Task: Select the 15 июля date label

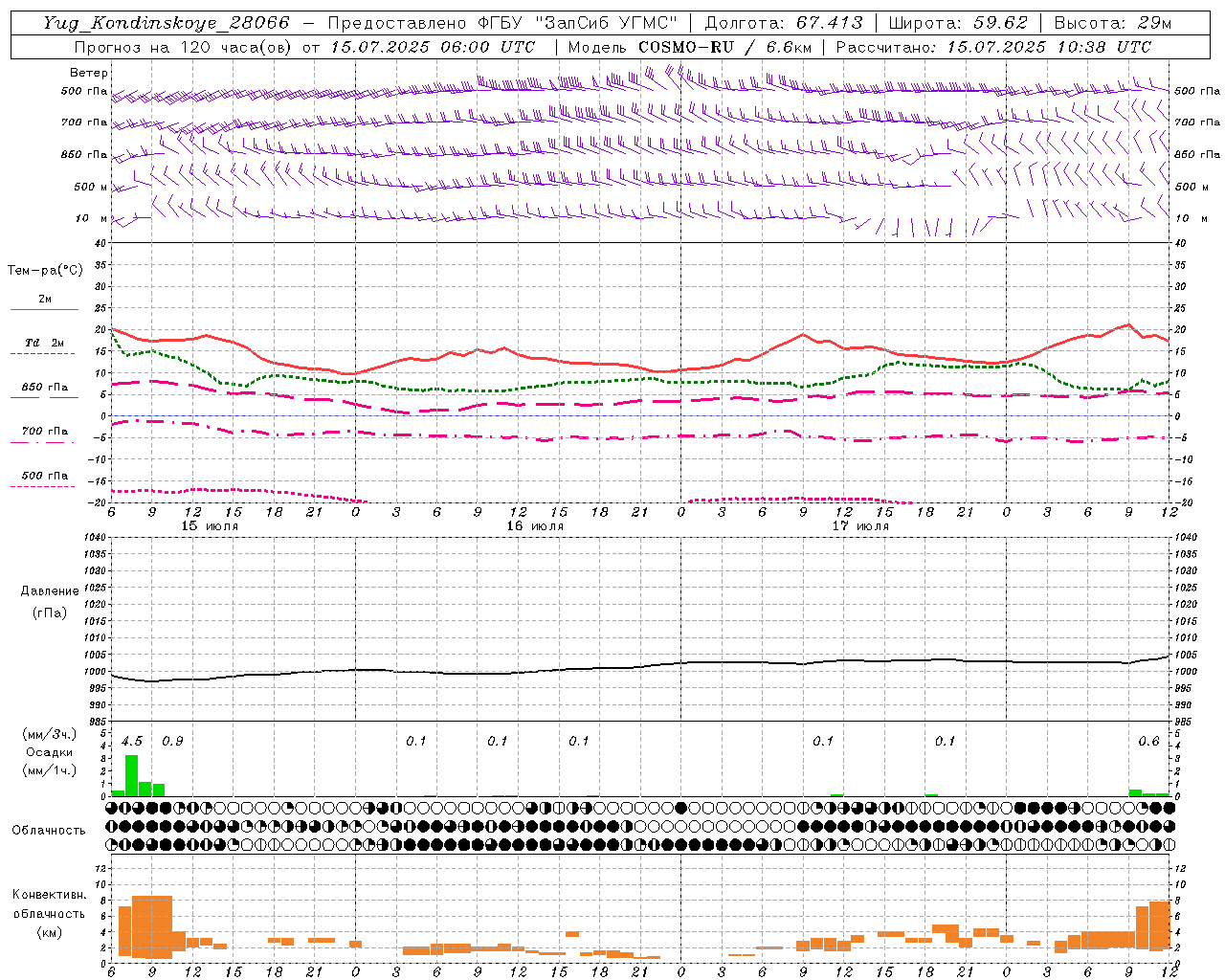Action: [210, 526]
